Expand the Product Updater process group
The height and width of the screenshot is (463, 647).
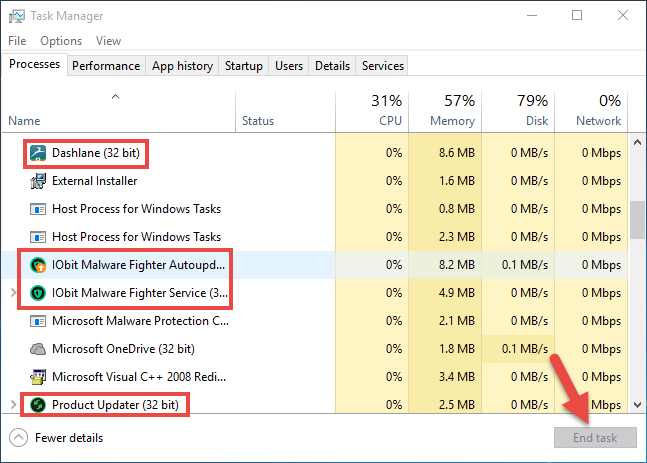13,404
